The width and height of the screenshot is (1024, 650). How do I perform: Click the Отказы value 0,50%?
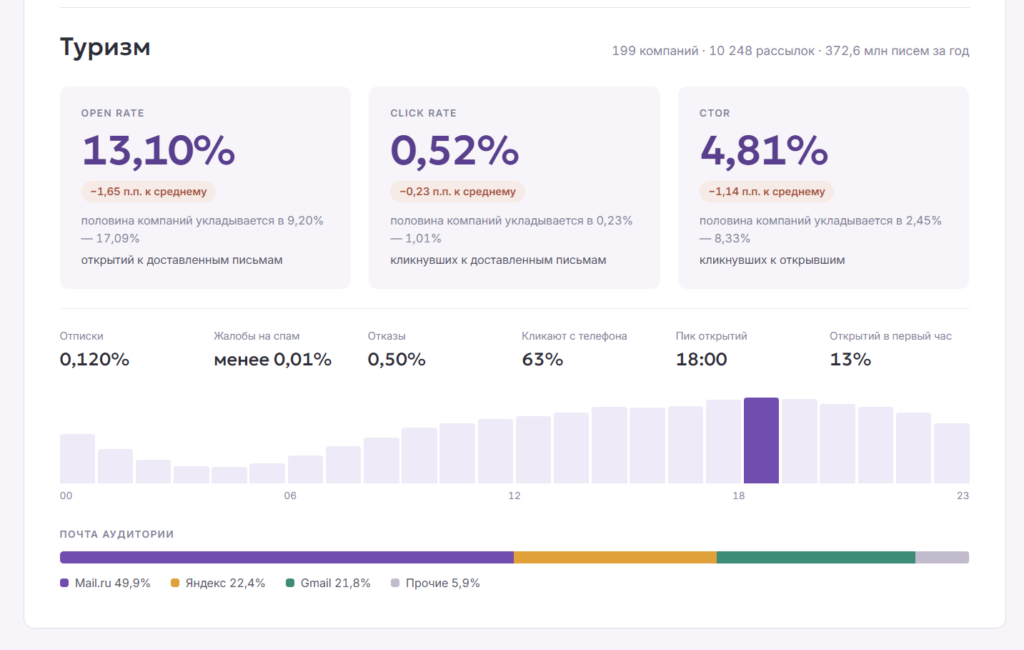click(396, 359)
